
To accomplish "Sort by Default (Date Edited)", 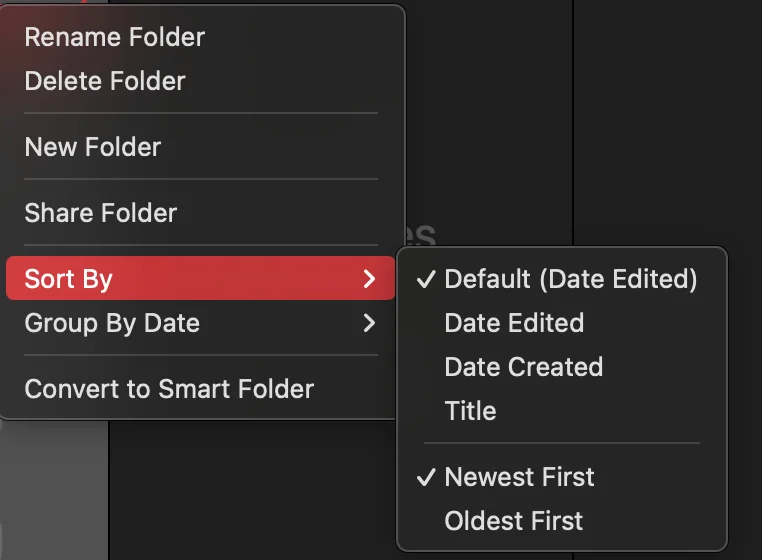I will 570,279.
